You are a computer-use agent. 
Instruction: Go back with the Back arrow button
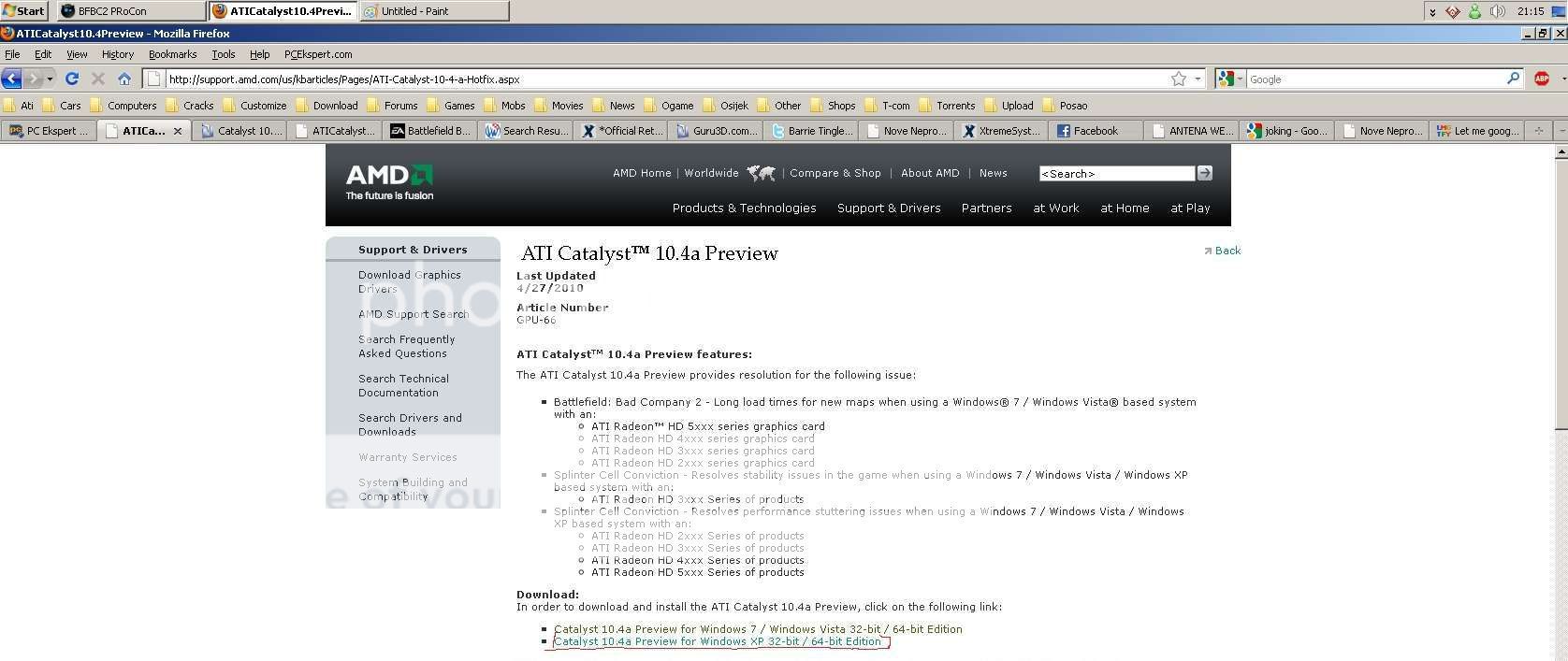tap(12, 79)
